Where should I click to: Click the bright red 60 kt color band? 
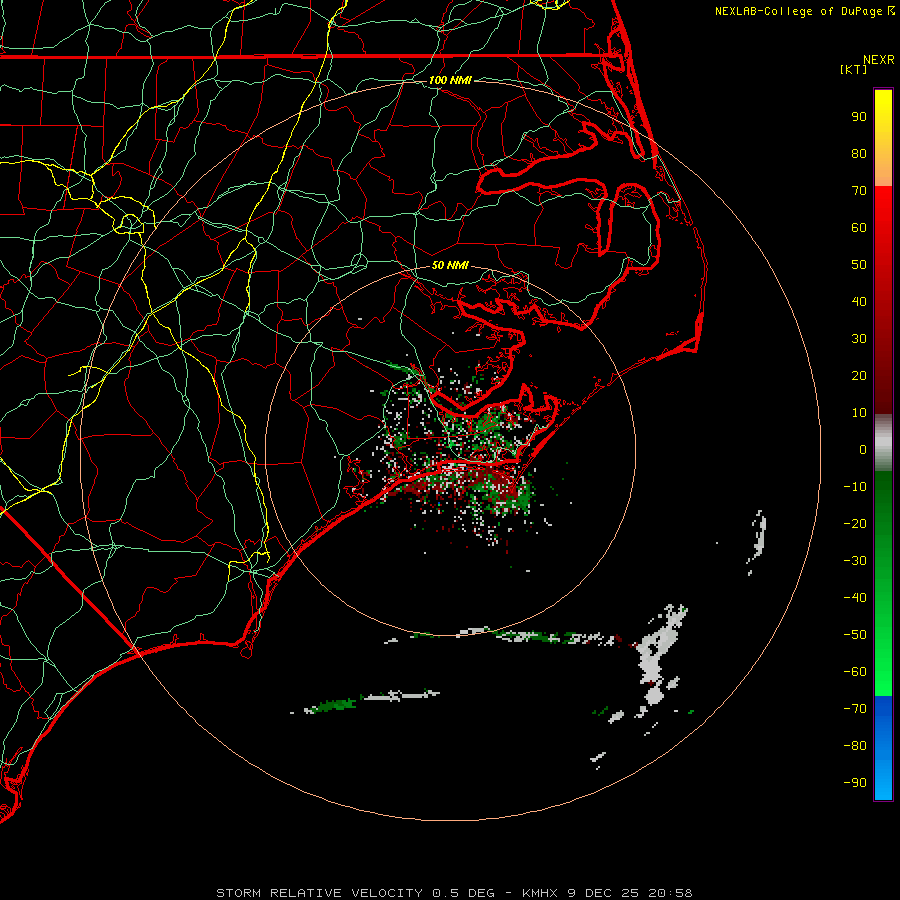[883, 228]
